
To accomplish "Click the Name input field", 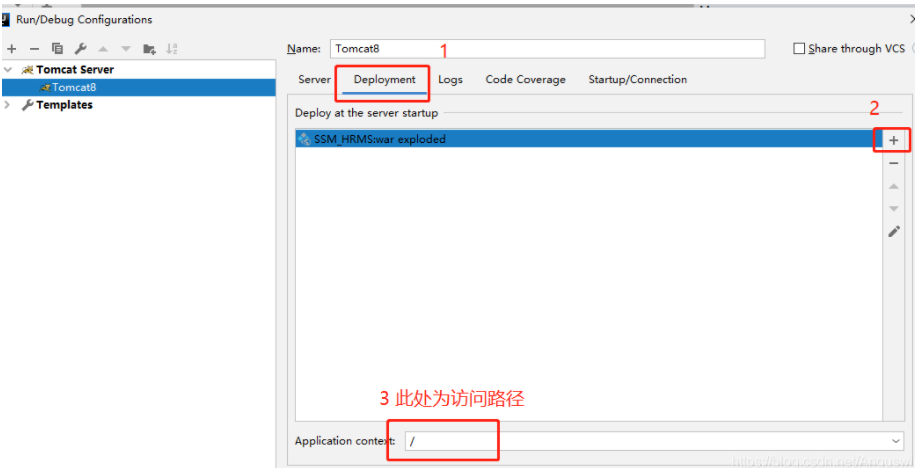I will [547, 49].
